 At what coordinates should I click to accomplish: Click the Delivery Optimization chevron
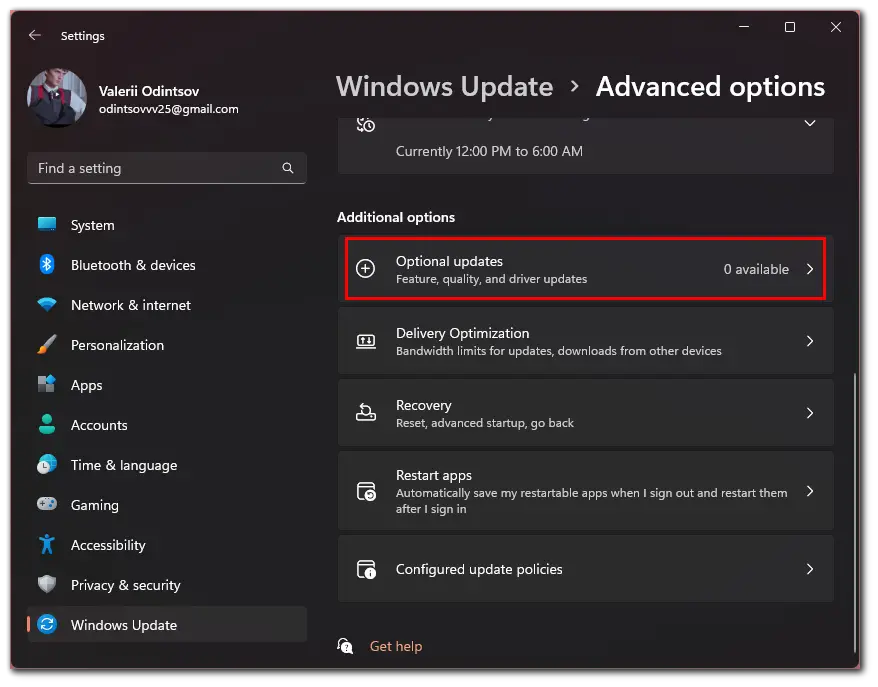[x=810, y=341]
